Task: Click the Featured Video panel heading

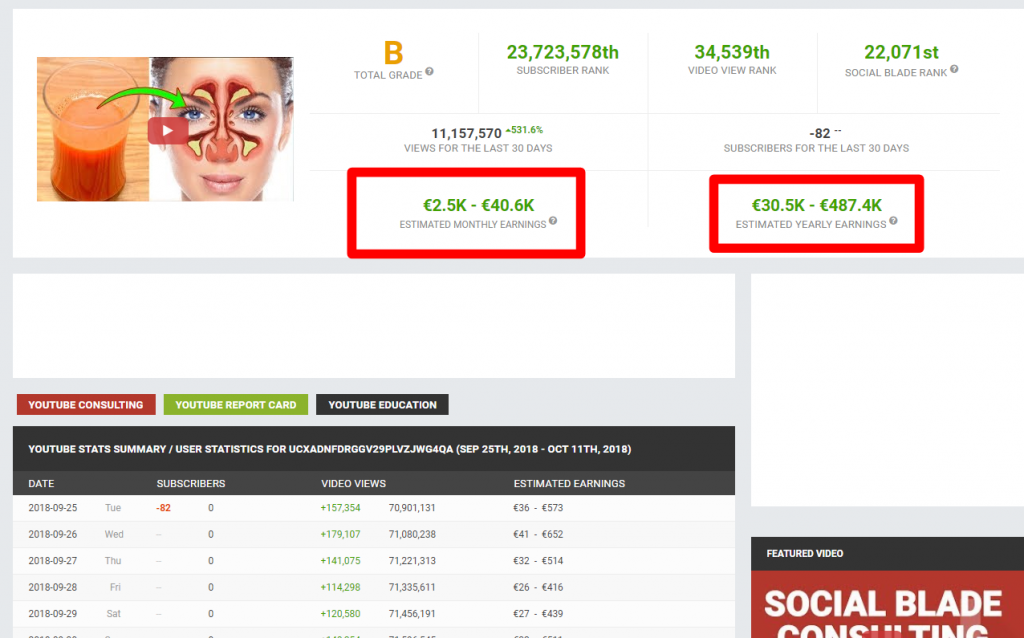Action: (x=805, y=553)
